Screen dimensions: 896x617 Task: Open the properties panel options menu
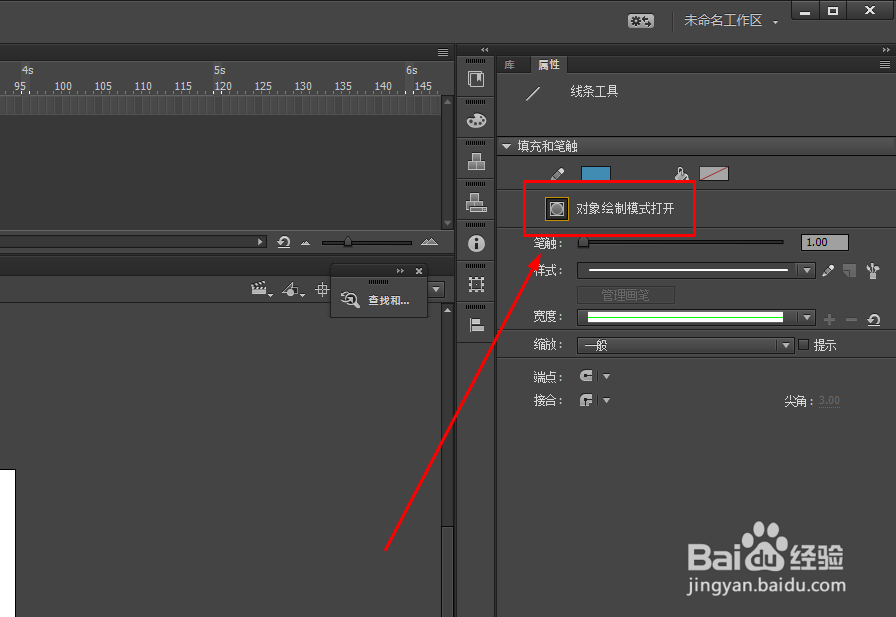pos(885,65)
